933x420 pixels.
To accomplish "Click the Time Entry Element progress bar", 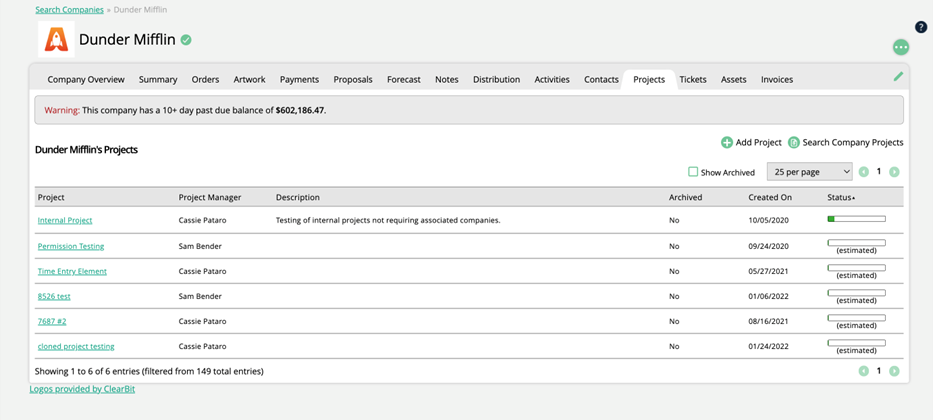I will pos(856,268).
